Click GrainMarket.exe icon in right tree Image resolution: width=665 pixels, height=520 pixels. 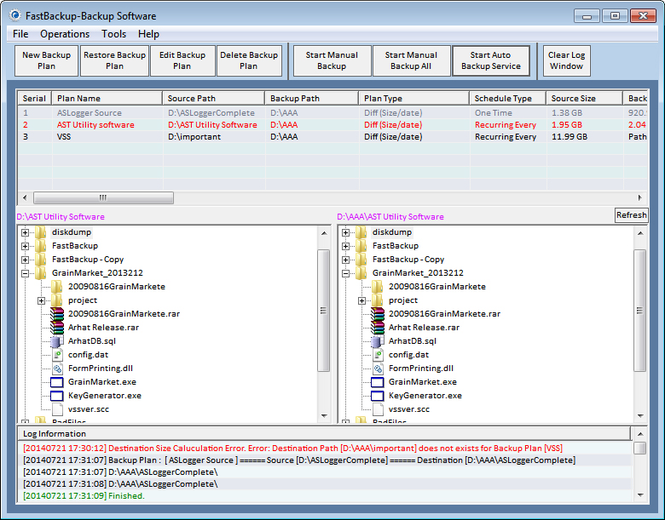tap(377, 382)
